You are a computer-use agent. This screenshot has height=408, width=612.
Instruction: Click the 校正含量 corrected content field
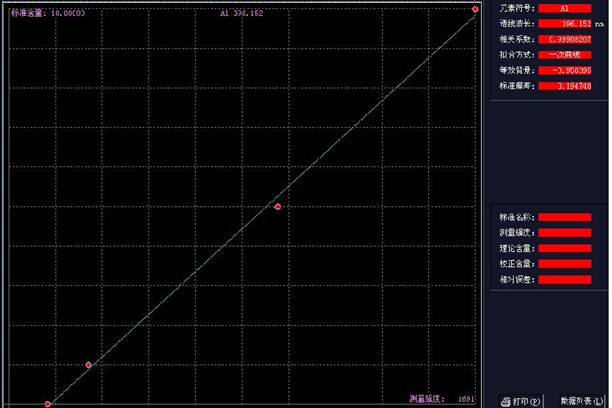coord(564,263)
